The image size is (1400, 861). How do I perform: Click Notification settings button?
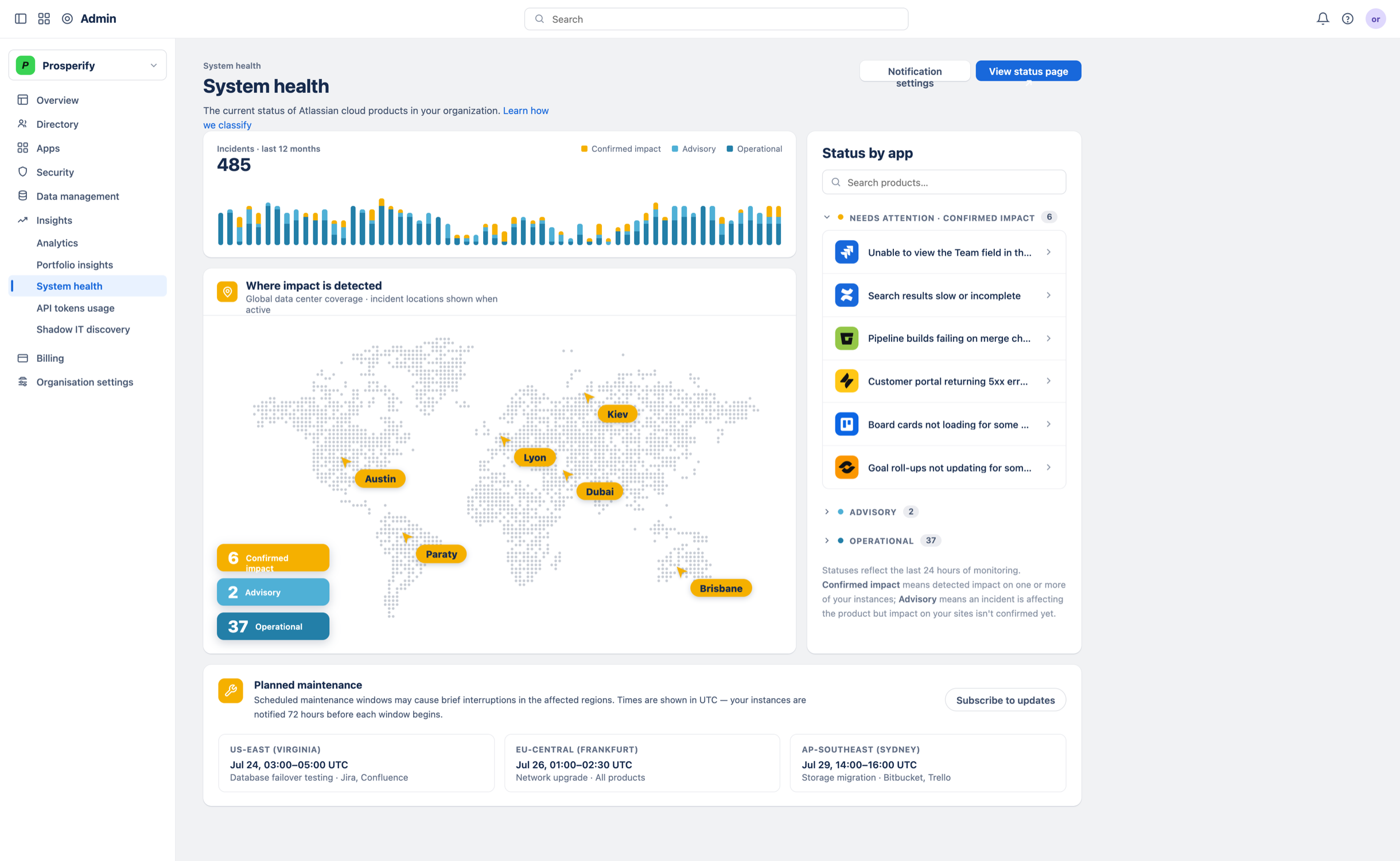[x=915, y=71]
